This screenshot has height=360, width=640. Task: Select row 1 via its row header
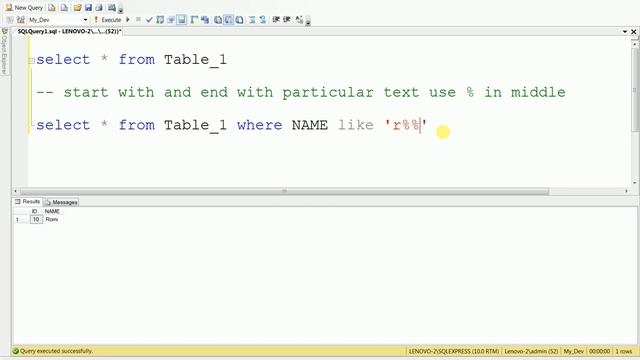pos(20,220)
